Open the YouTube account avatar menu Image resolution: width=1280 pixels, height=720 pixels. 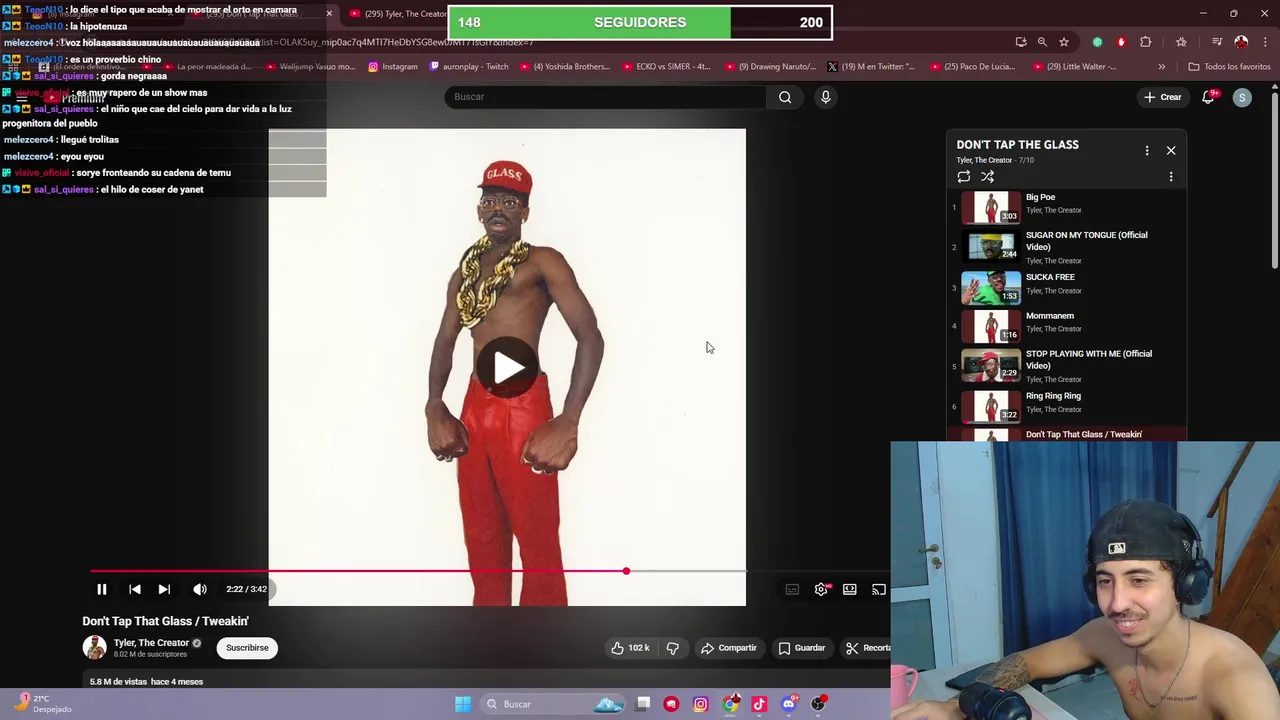click(1242, 97)
